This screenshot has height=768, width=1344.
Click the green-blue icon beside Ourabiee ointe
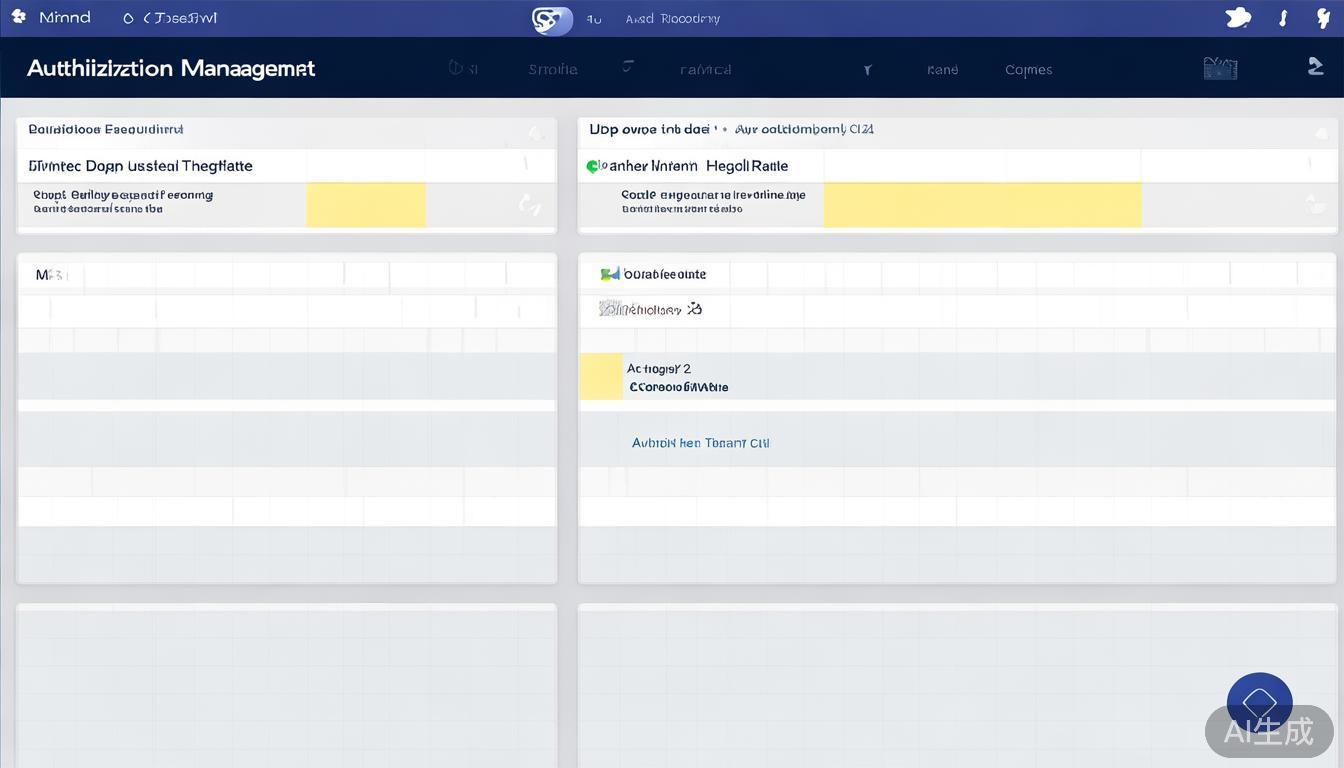click(x=609, y=274)
